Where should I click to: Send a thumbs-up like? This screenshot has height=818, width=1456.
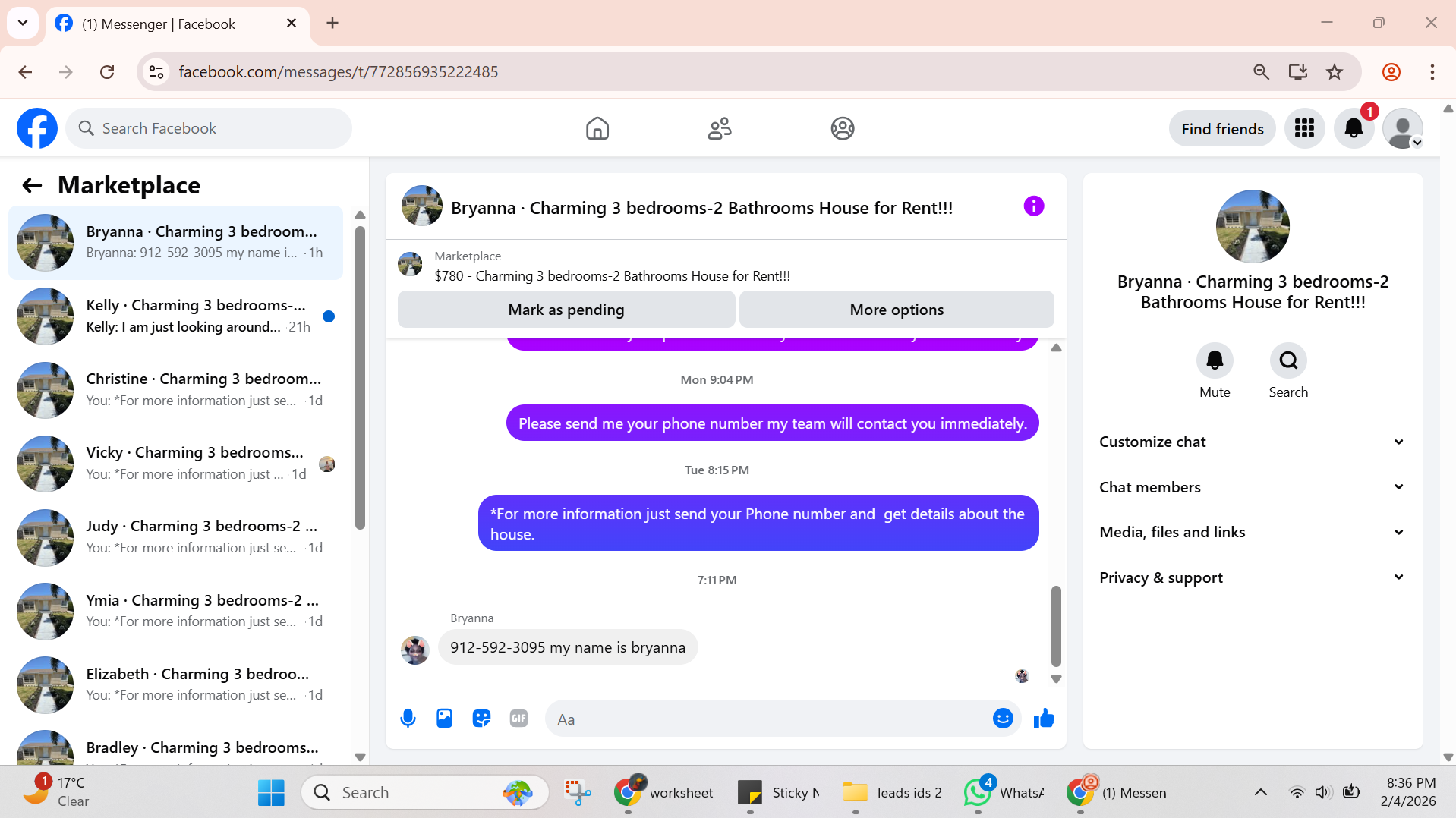[x=1044, y=718]
